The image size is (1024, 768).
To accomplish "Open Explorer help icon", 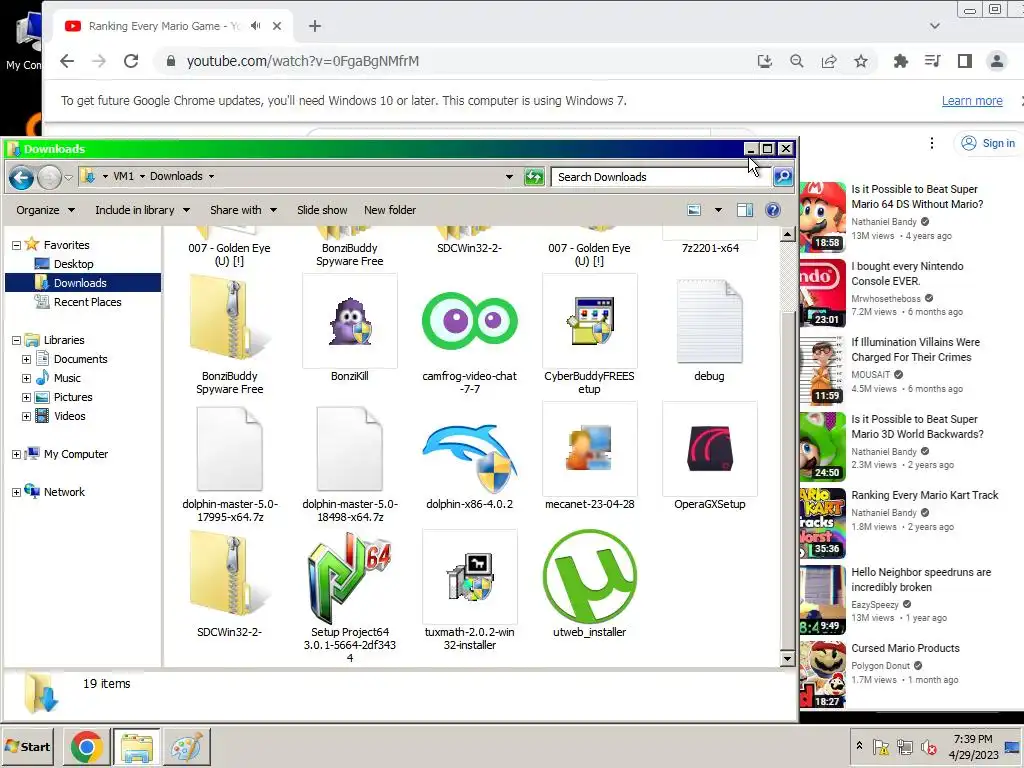I will point(773,210).
